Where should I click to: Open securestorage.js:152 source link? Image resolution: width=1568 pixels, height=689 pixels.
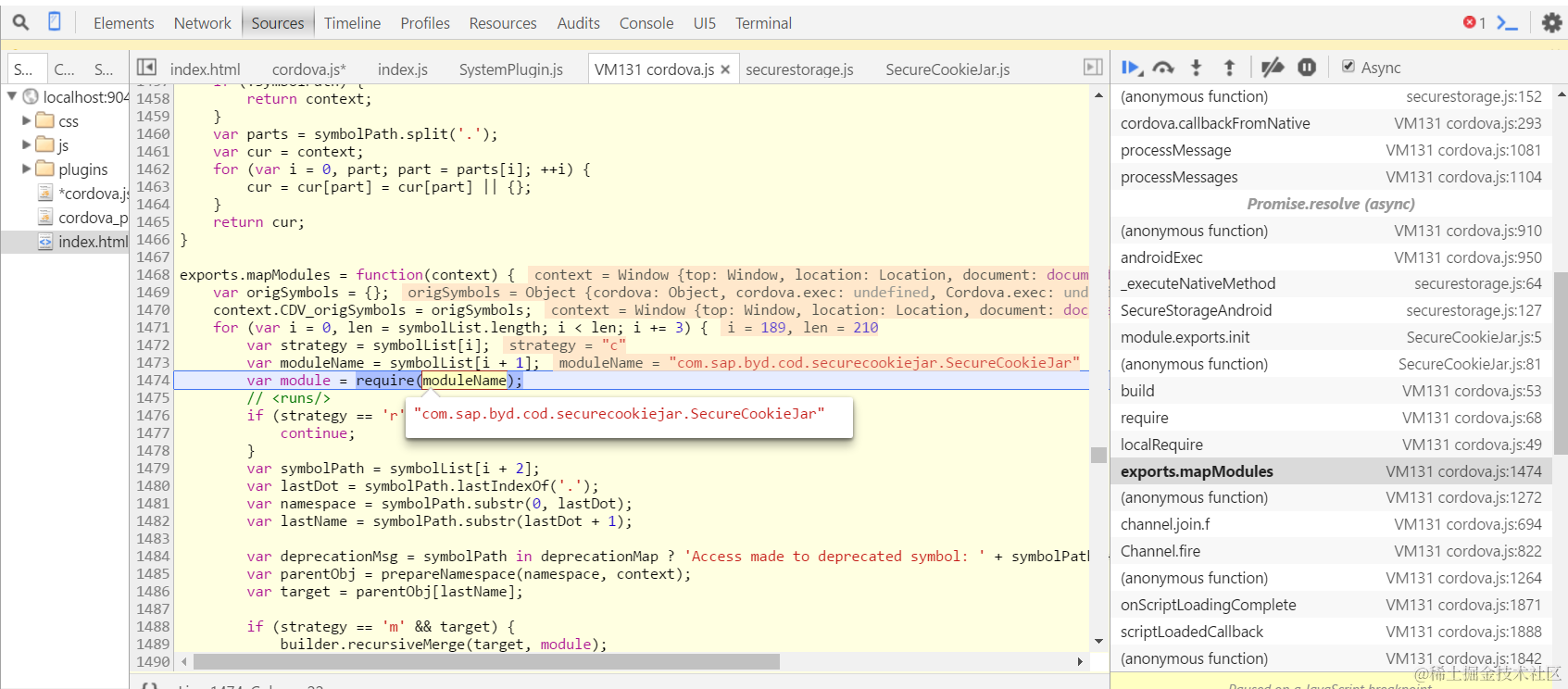[1474, 96]
